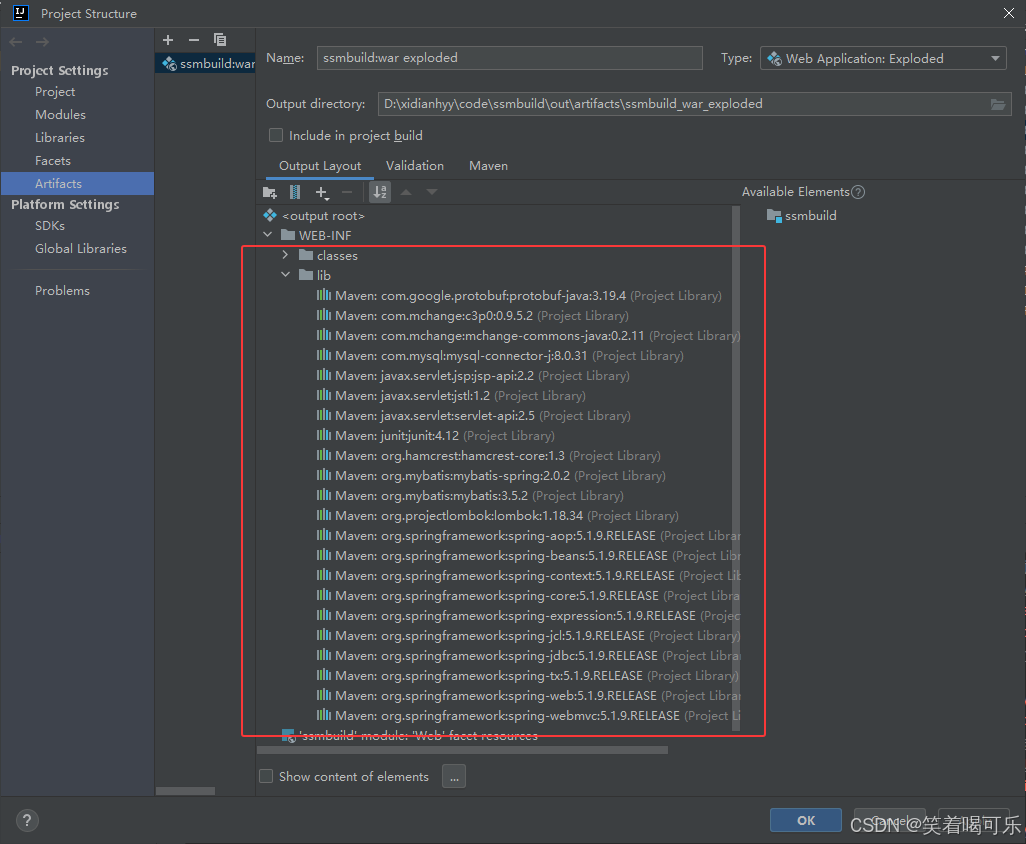Viewport: 1026px width, 844px height.
Task: Click the Add Copy Of plus icon
Action: point(322,192)
